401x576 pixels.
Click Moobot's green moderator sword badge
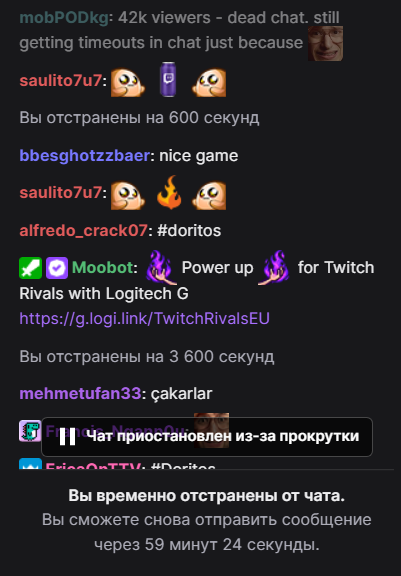tap(30, 268)
